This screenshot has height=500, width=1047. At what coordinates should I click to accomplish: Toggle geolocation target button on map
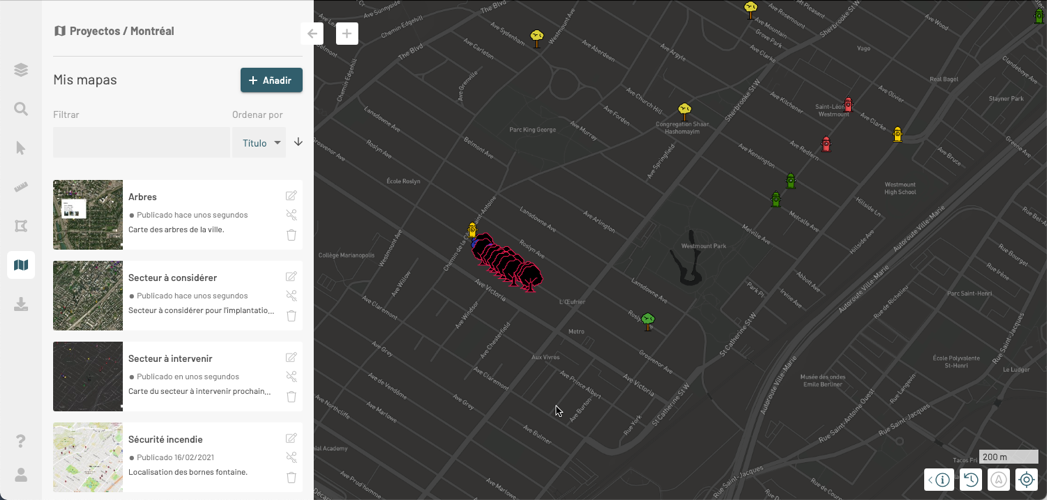coord(1026,480)
